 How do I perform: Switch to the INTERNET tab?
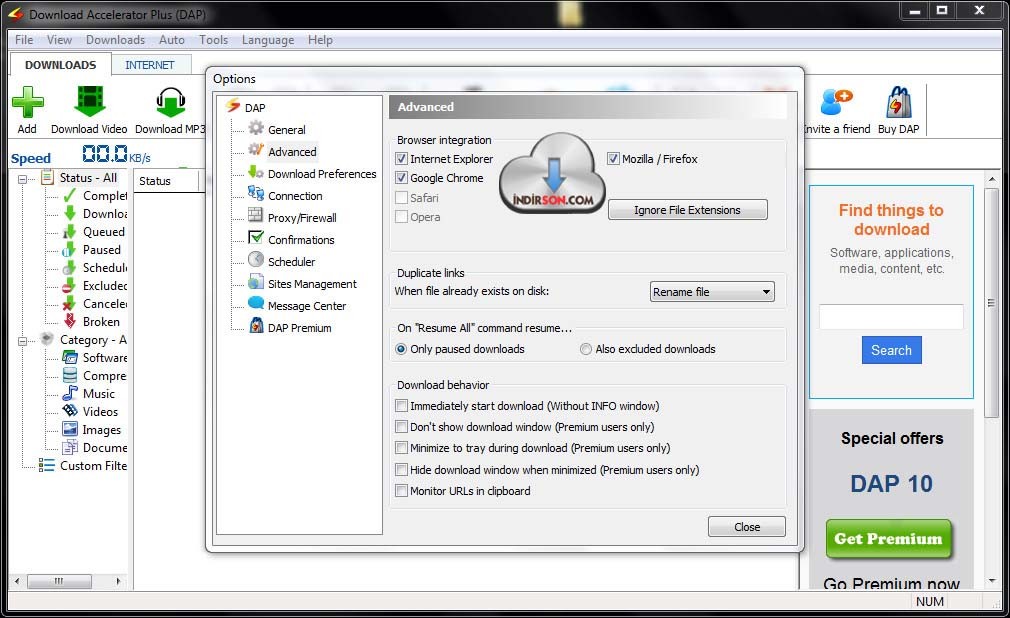pyautogui.click(x=150, y=65)
